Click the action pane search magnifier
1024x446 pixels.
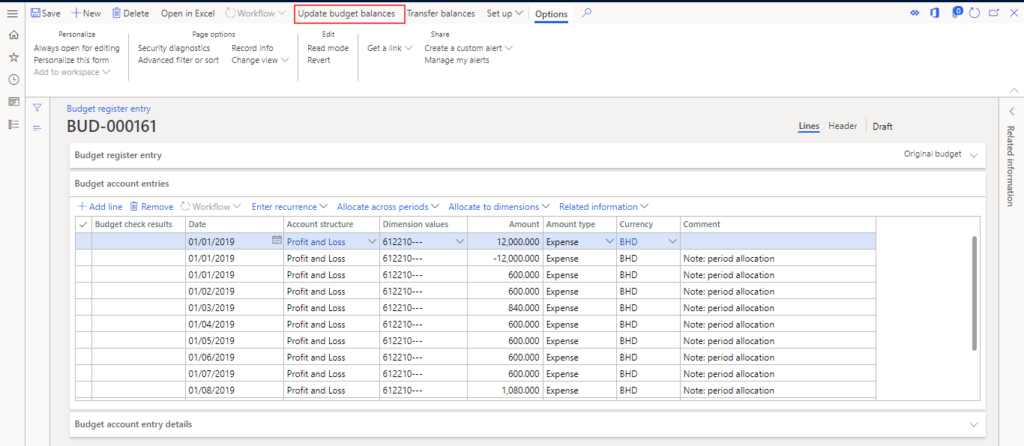point(587,13)
